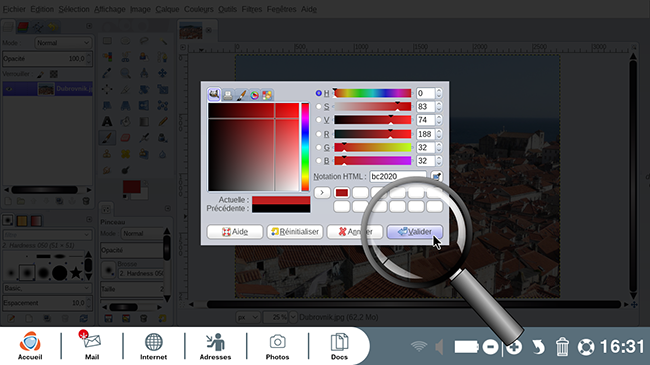Select the Fuzzy Select magic wand tool
The image size is (650, 365).
point(162,41)
